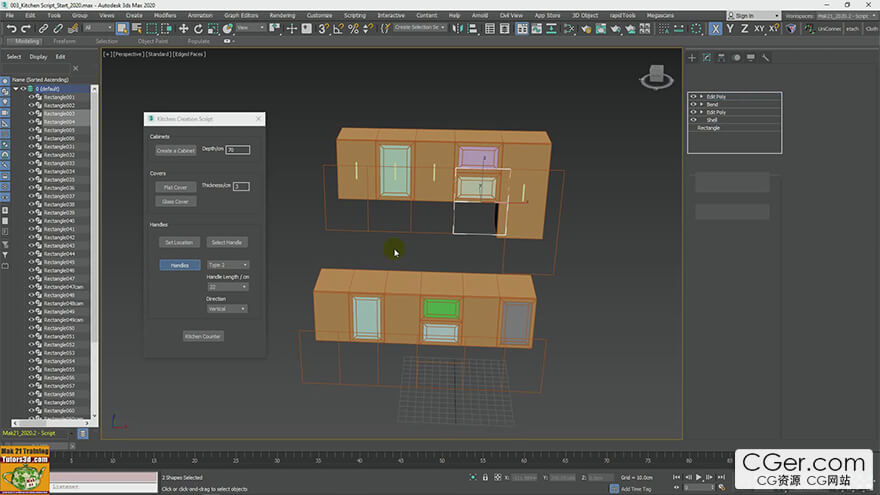
Task: Click the Kitchen Counter button
Action: (203, 336)
